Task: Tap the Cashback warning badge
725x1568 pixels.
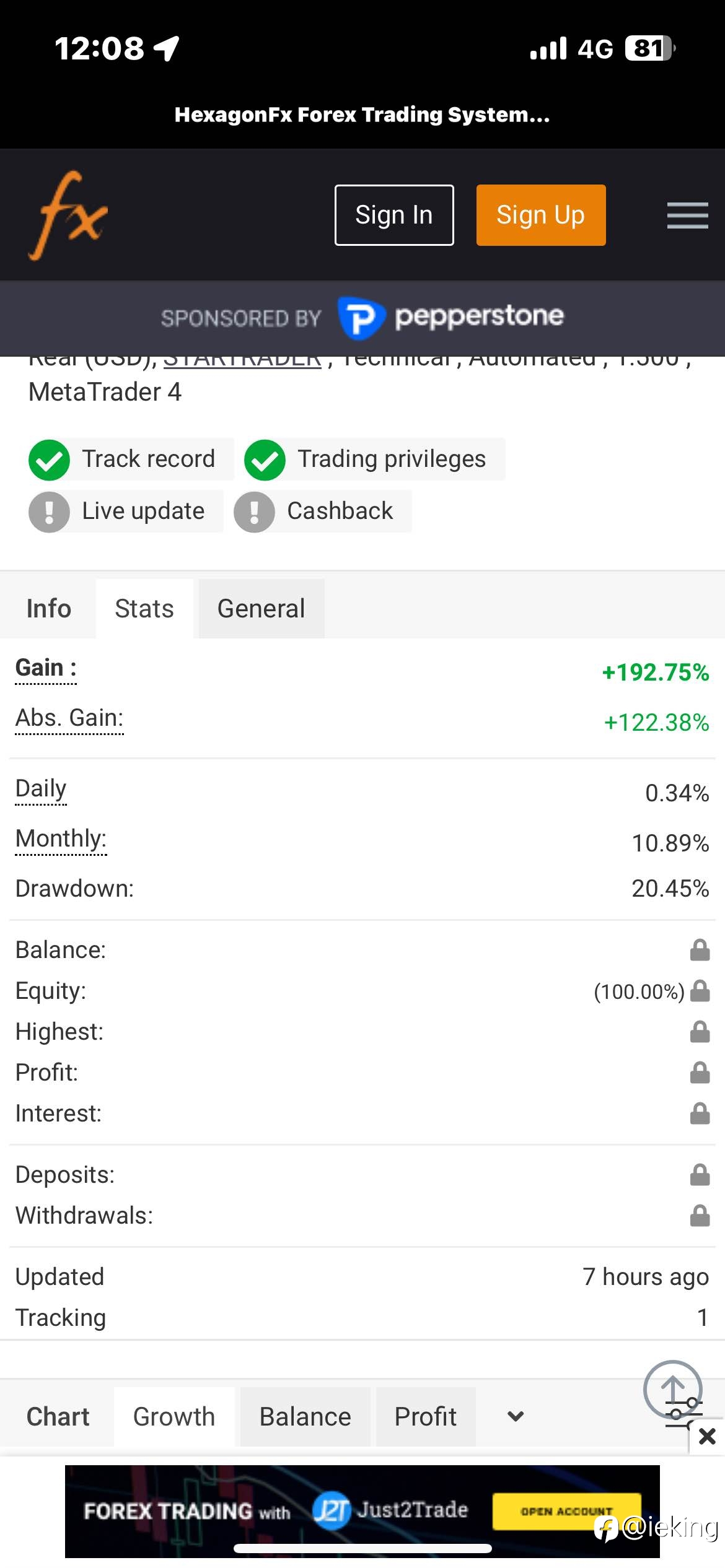Action: coord(254,512)
